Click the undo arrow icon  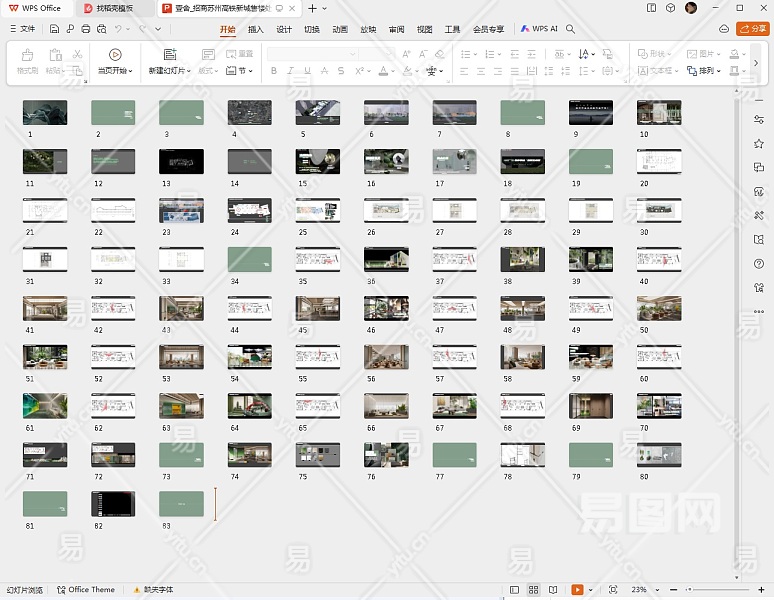pyautogui.click(x=119, y=29)
